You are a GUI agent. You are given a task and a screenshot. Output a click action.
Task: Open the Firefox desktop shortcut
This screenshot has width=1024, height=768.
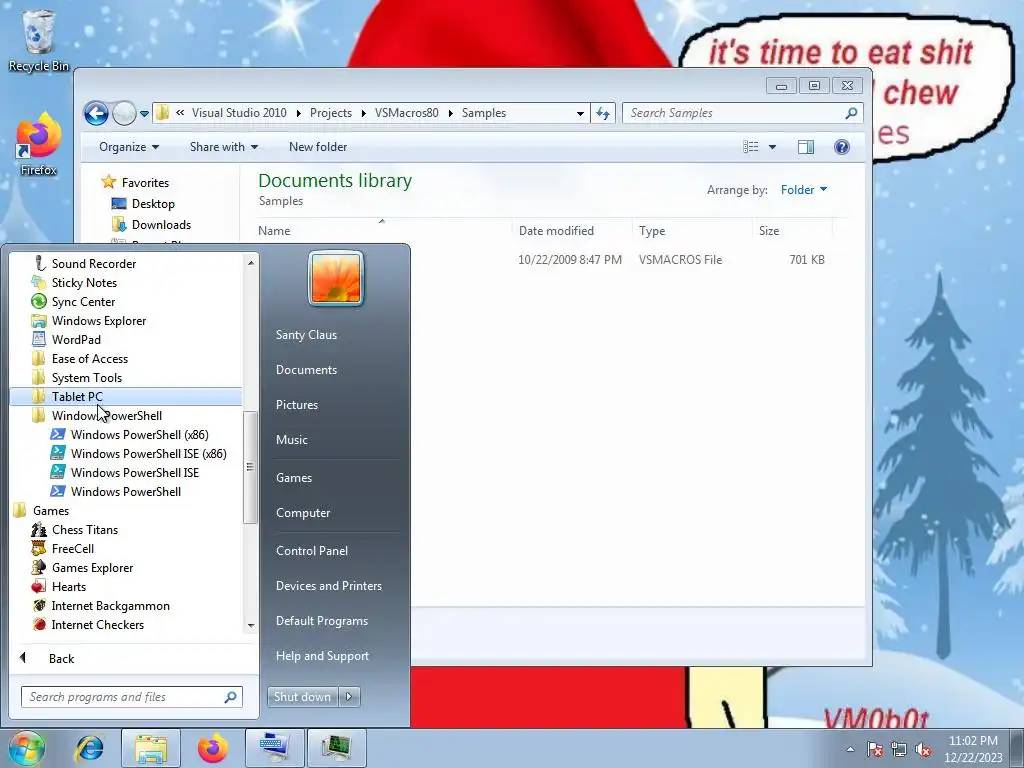point(38,145)
